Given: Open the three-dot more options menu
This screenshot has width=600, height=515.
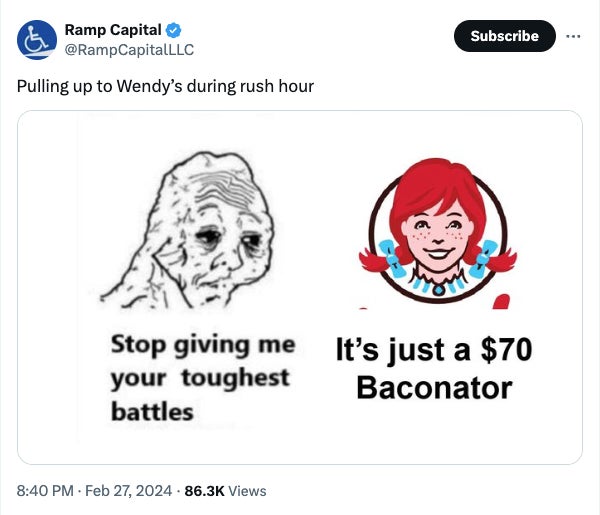Looking at the screenshot, I should point(572,35).
